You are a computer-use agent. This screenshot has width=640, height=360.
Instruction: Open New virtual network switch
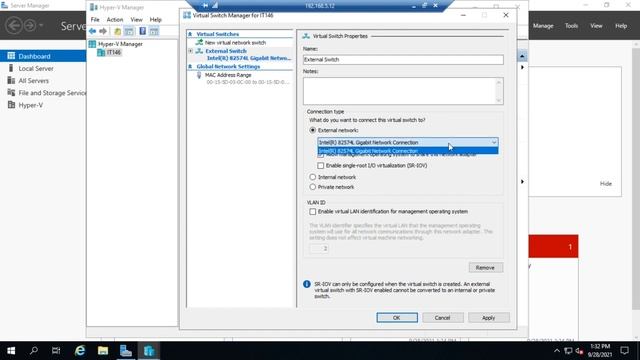click(x=235, y=42)
